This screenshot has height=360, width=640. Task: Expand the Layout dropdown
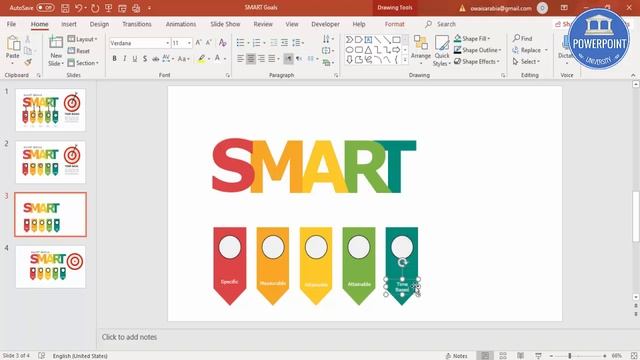83,39
